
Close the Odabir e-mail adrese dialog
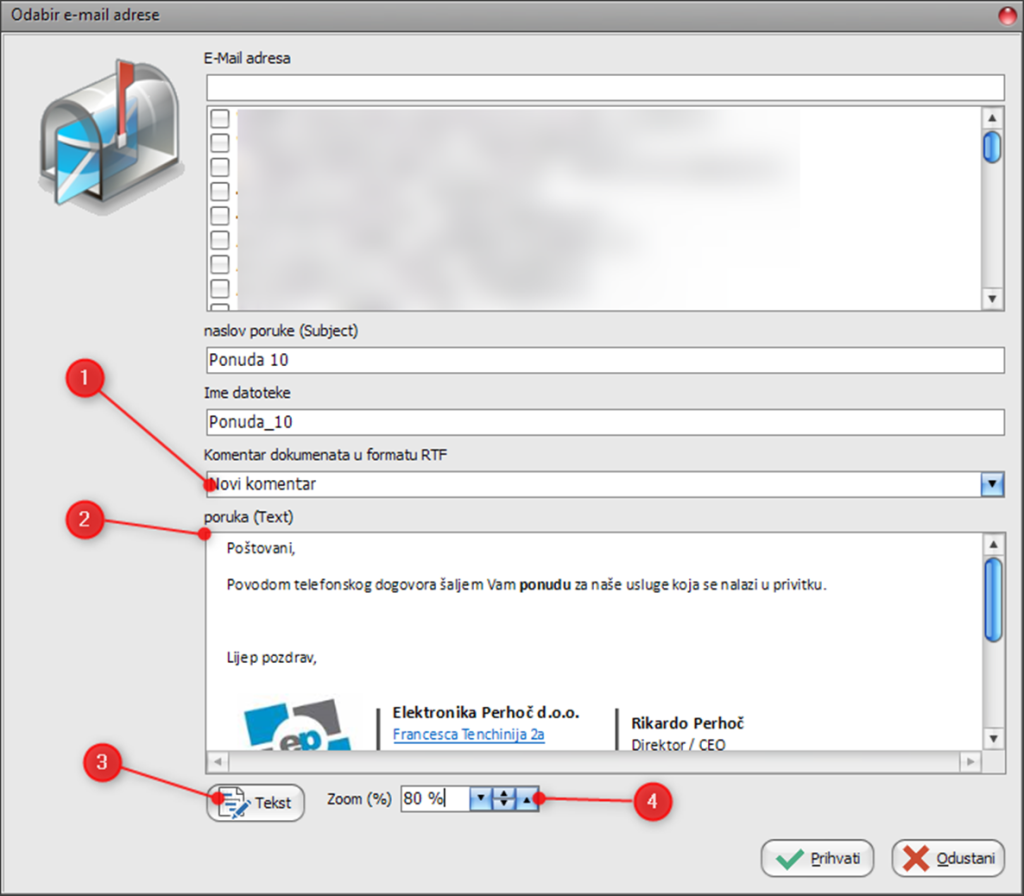click(x=1007, y=15)
